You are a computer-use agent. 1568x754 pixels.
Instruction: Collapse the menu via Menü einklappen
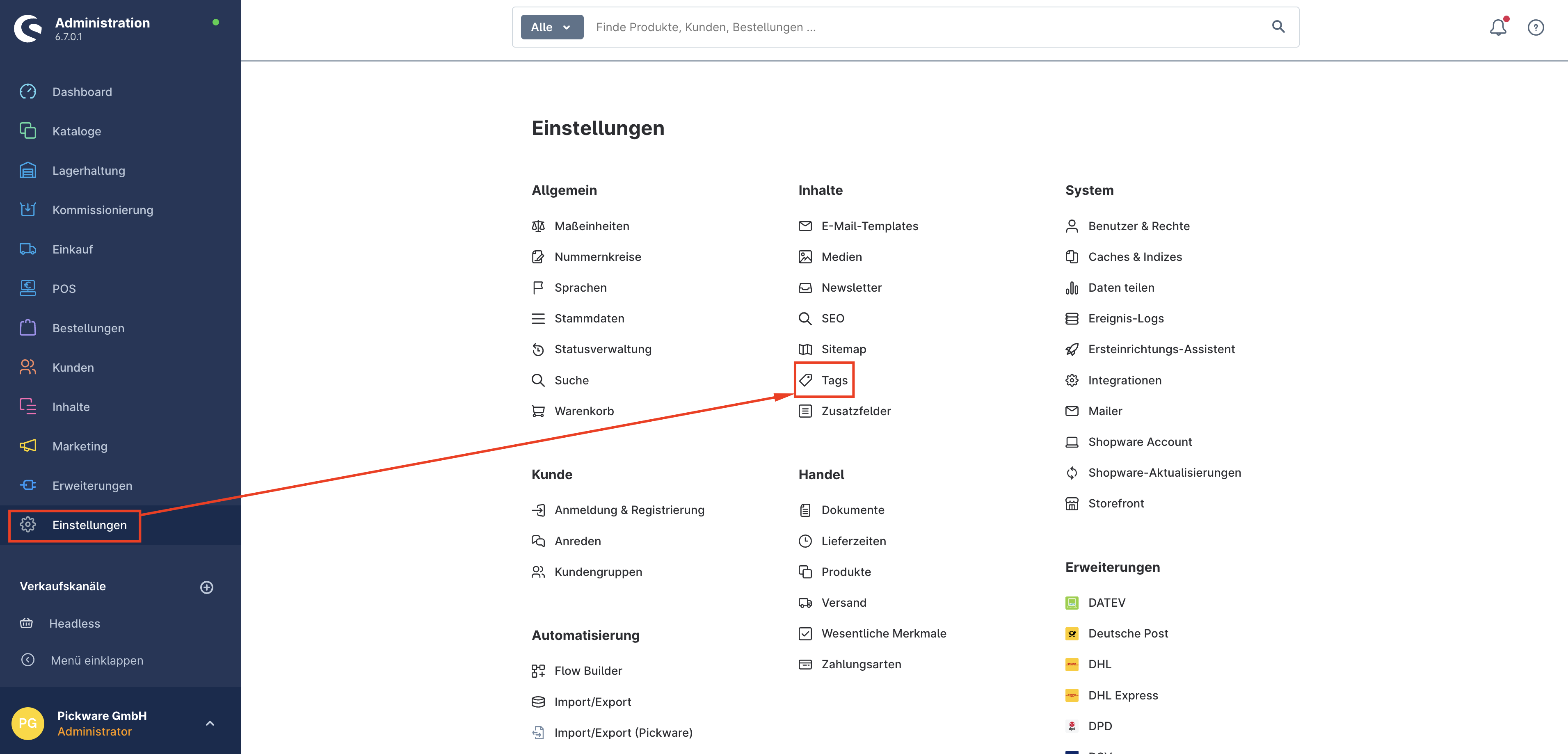[96, 660]
